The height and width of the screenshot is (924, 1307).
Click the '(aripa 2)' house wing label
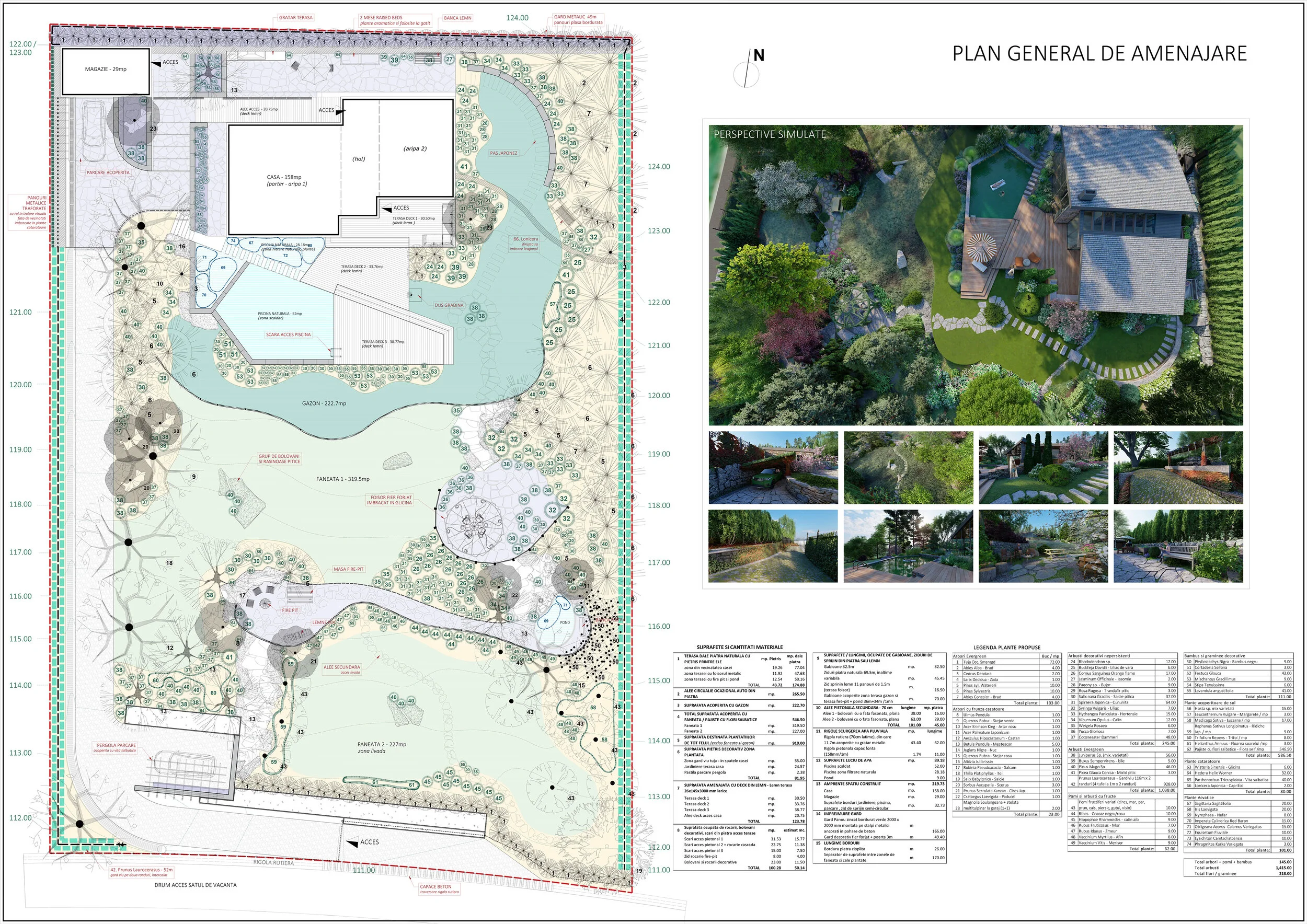click(x=415, y=148)
